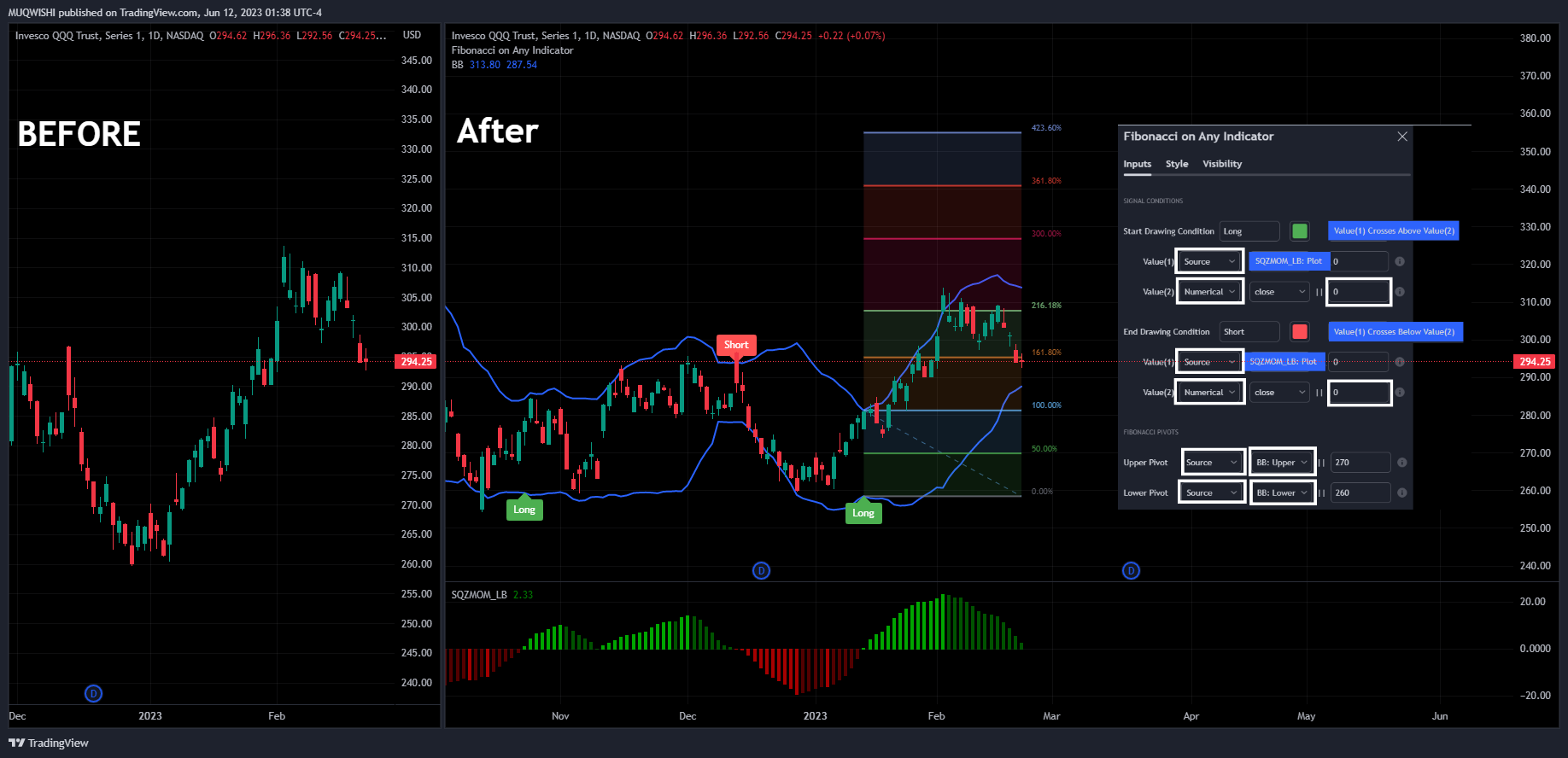
Task: Click 'Value(1) Crosses Above Value(2)' tooltip
Action: (1394, 231)
